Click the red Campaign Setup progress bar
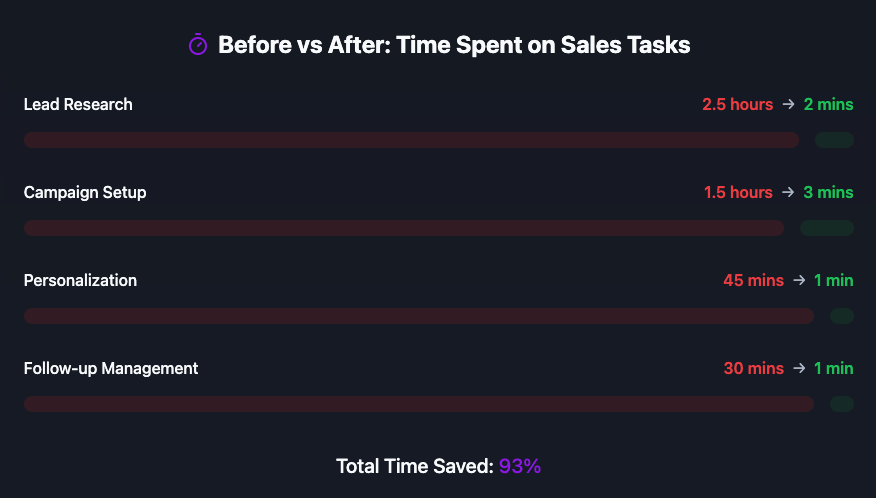Screen dimensions: 876x498 [404, 228]
